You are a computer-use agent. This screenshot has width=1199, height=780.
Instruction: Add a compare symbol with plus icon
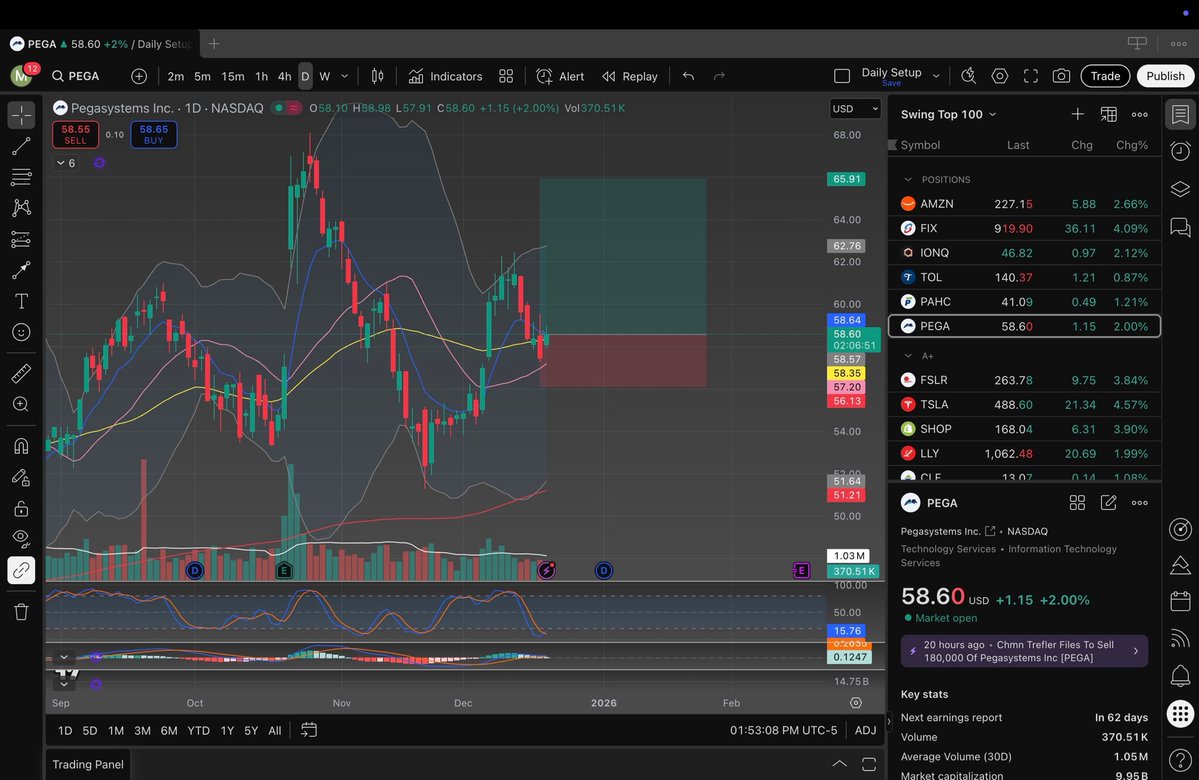(x=138, y=76)
